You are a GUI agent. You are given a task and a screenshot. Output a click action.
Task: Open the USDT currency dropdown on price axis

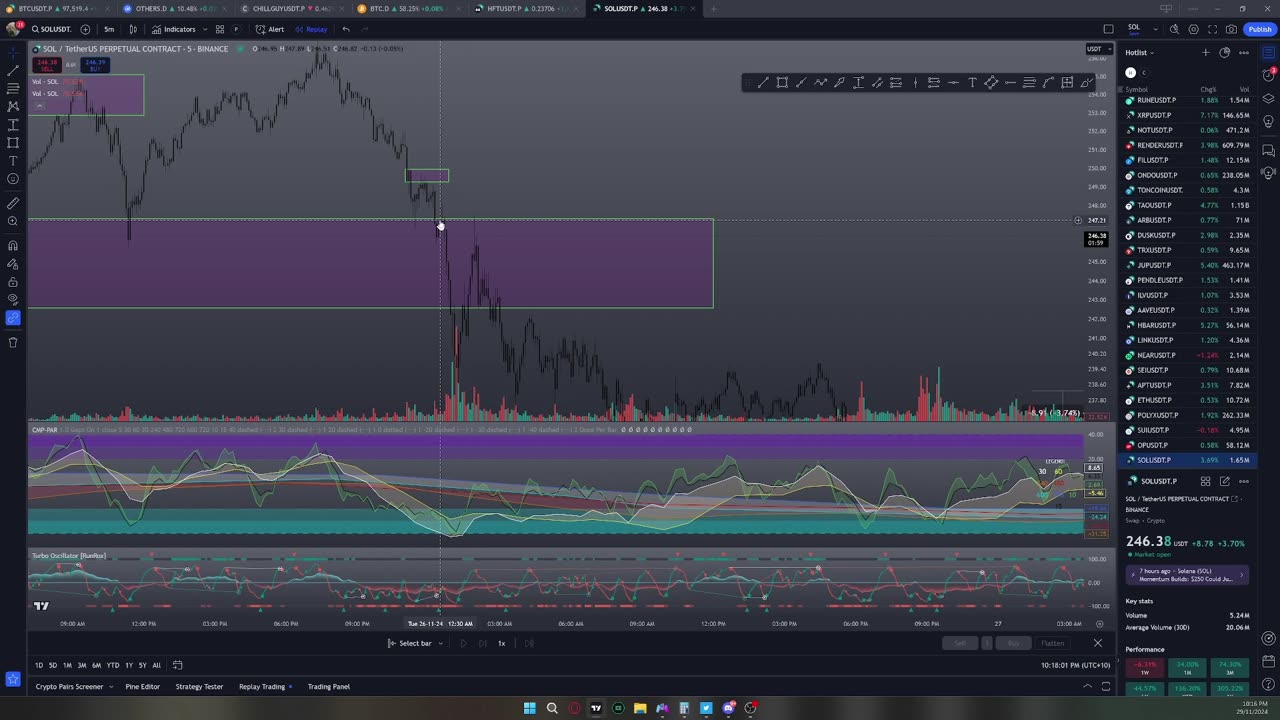[x=1097, y=49]
